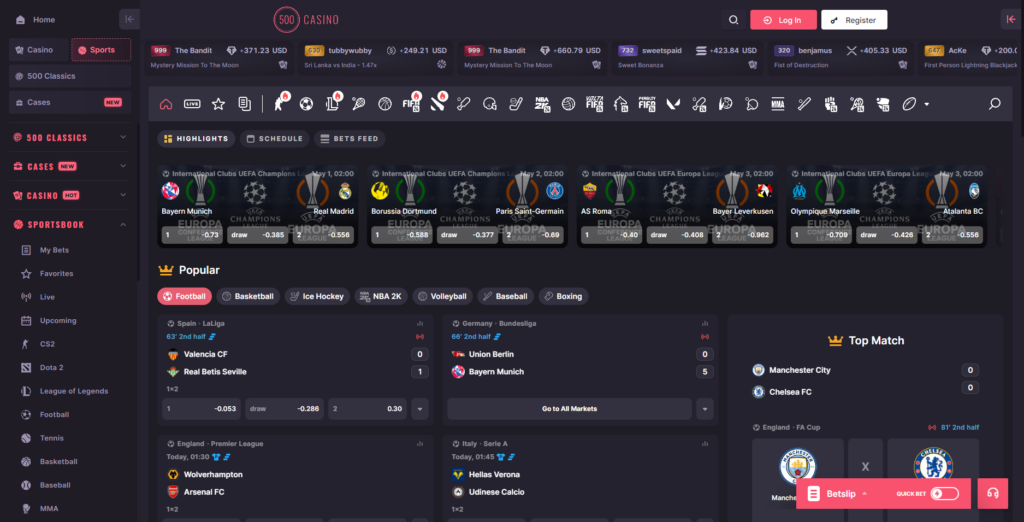1024x522 pixels.
Task: Pick Bayern Munich win odds -0.73
Action: pyautogui.click(x=192, y=235)
